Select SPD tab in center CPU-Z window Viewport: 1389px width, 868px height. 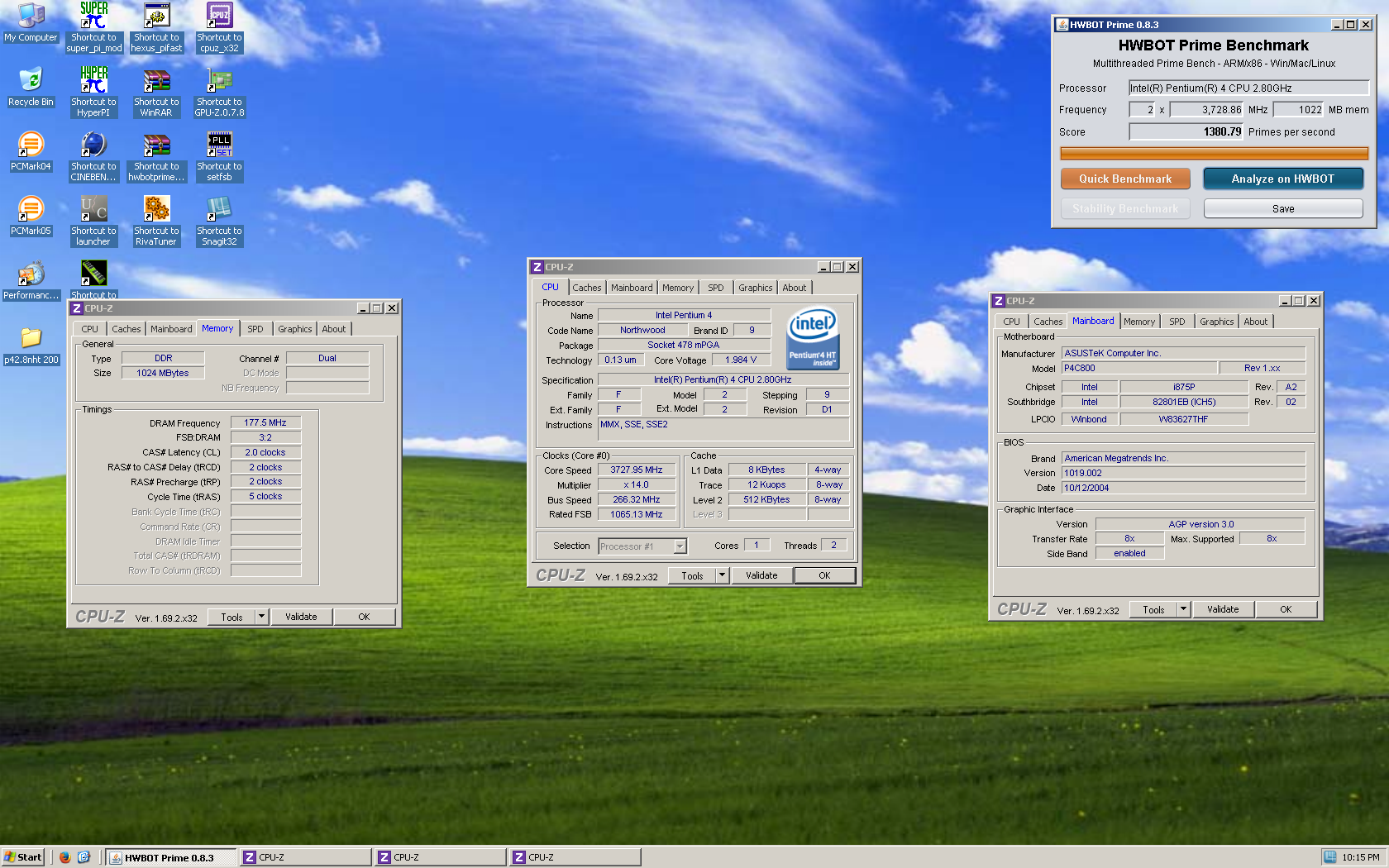716,288
